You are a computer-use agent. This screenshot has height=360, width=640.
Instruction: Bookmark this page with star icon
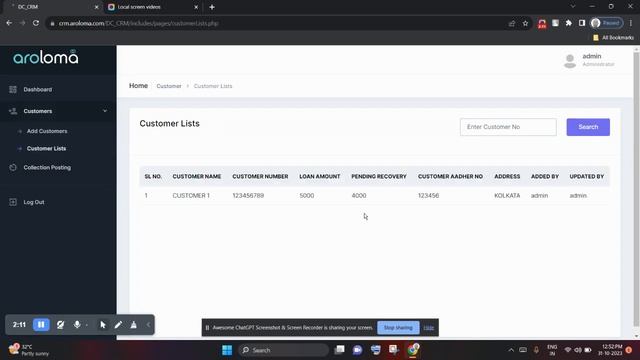click(525, 23)
